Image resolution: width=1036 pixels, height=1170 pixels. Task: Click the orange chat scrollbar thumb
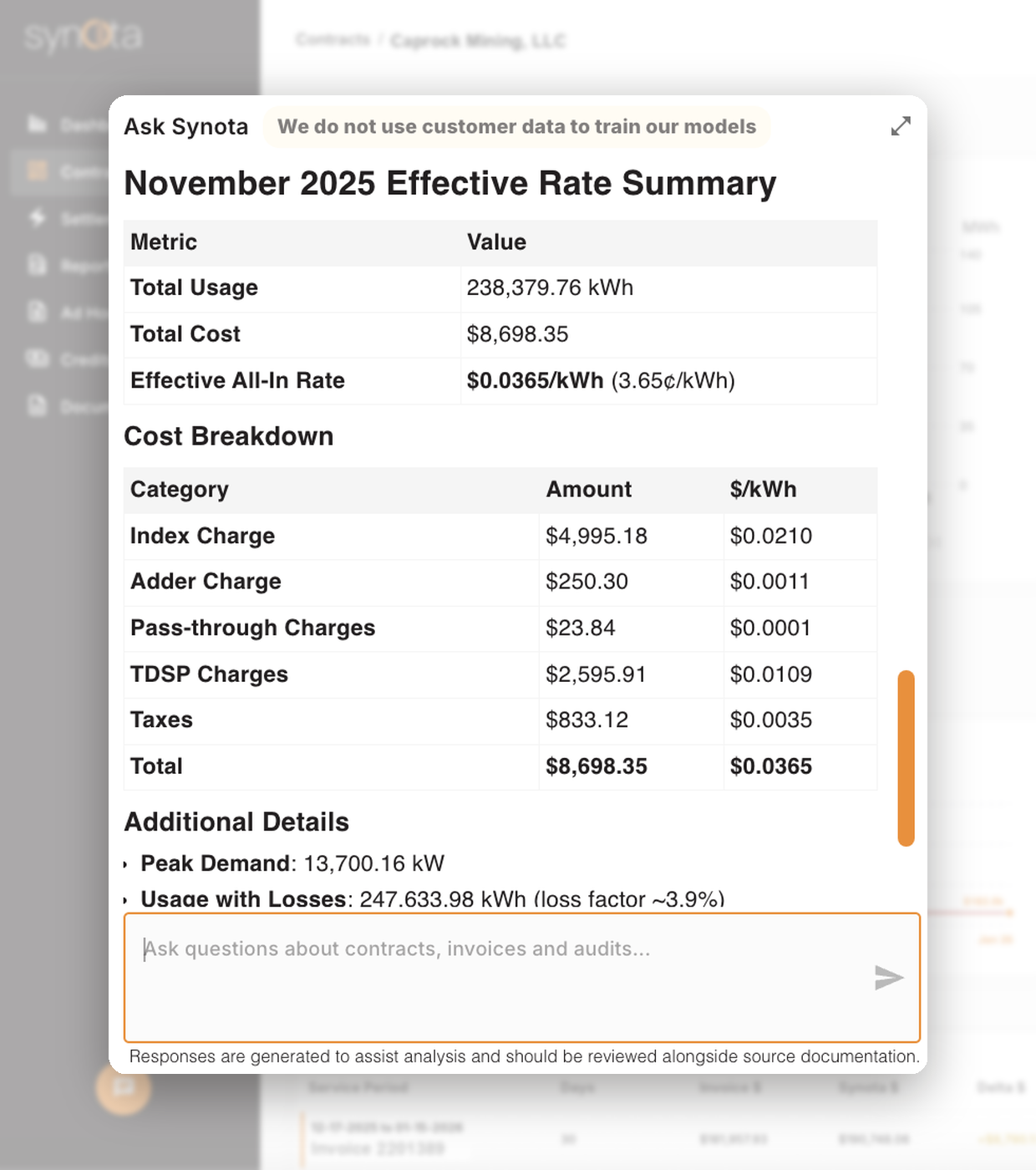(906, 758)
